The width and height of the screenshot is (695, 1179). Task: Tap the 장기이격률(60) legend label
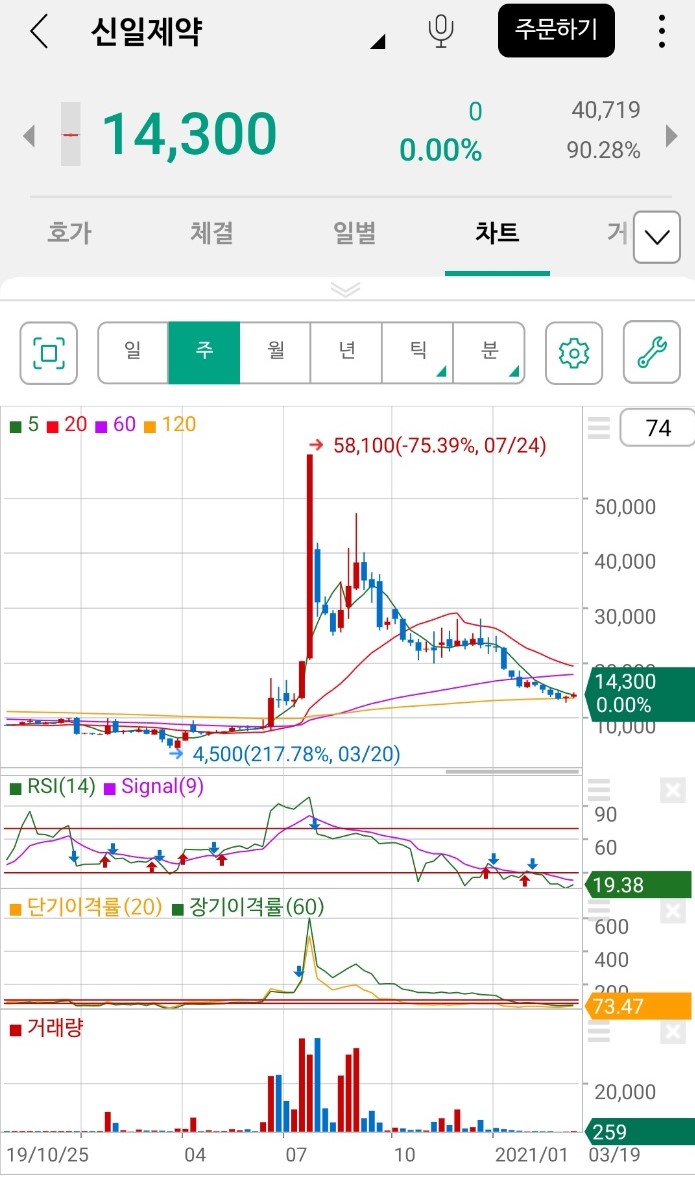click(247, 908)
